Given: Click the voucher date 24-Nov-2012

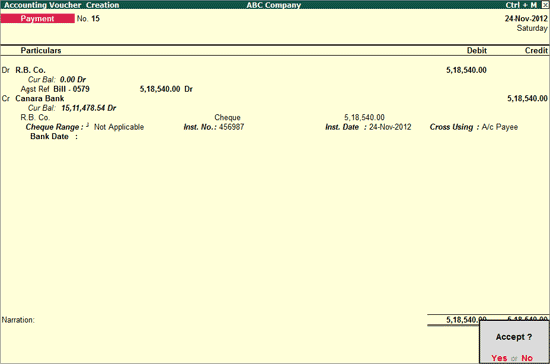Looking at the screenshot, I should coord(526,19).
